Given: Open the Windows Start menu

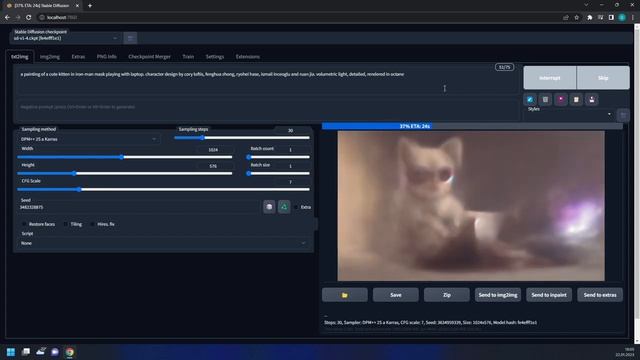Looking at the screenshot, I should click(11, 352).
